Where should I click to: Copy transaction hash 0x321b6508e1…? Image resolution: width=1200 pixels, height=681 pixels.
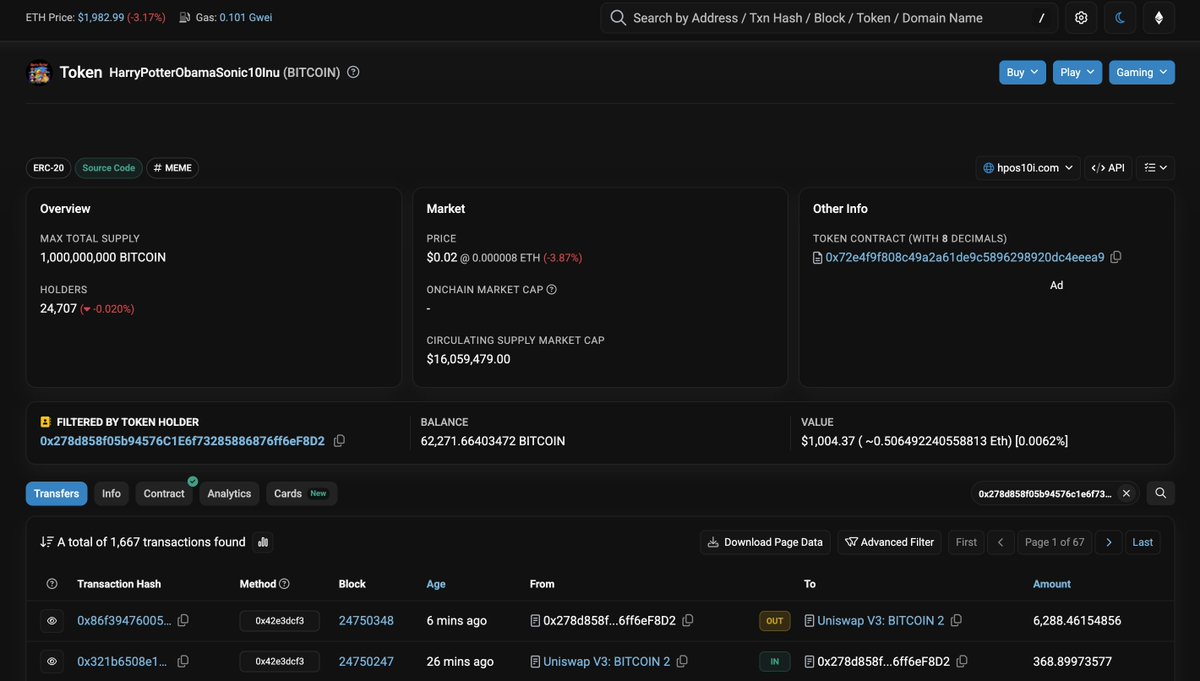tap(183, 662)
